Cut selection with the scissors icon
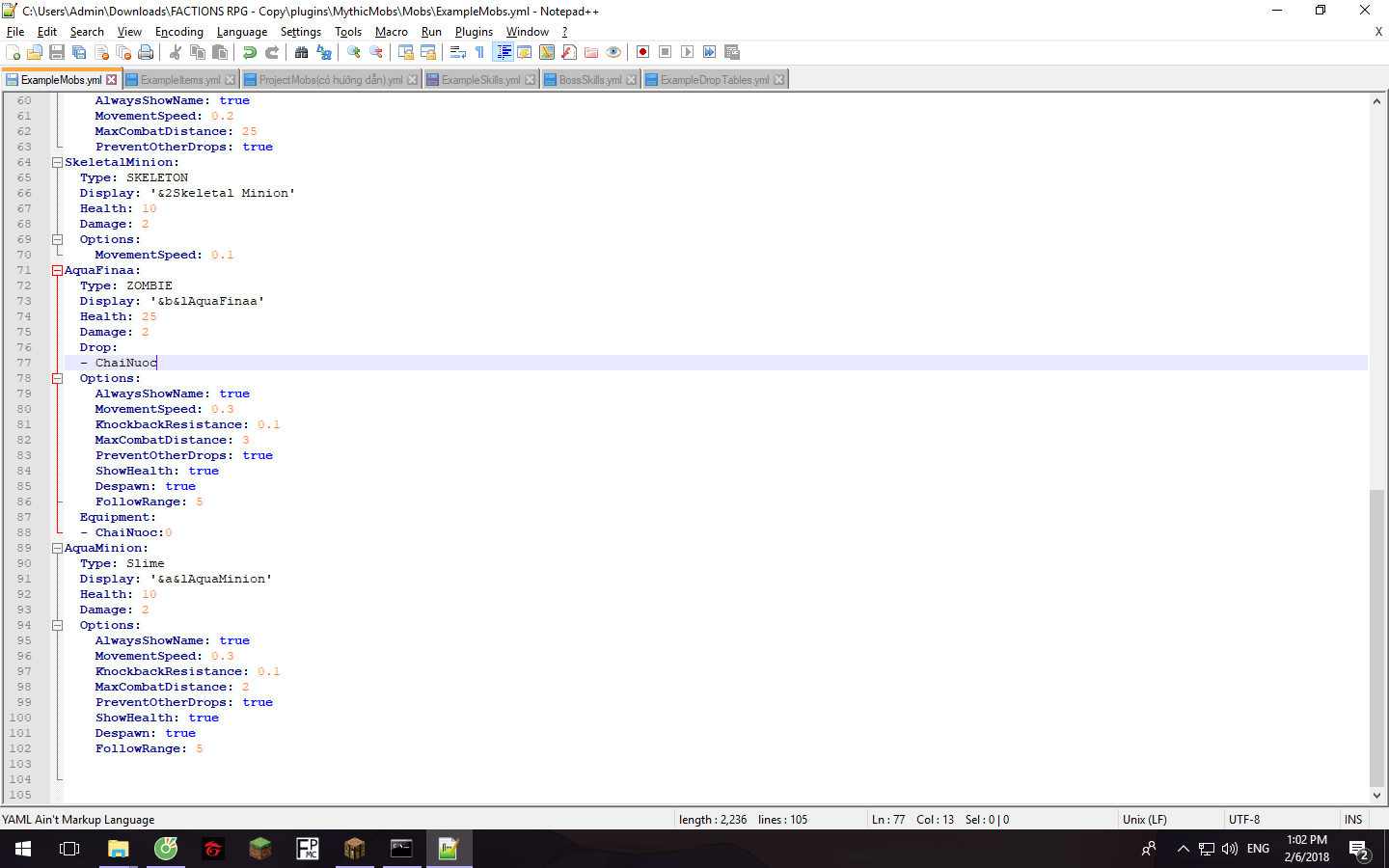Viewport: 1389px width, 868px height. [176, 52]
